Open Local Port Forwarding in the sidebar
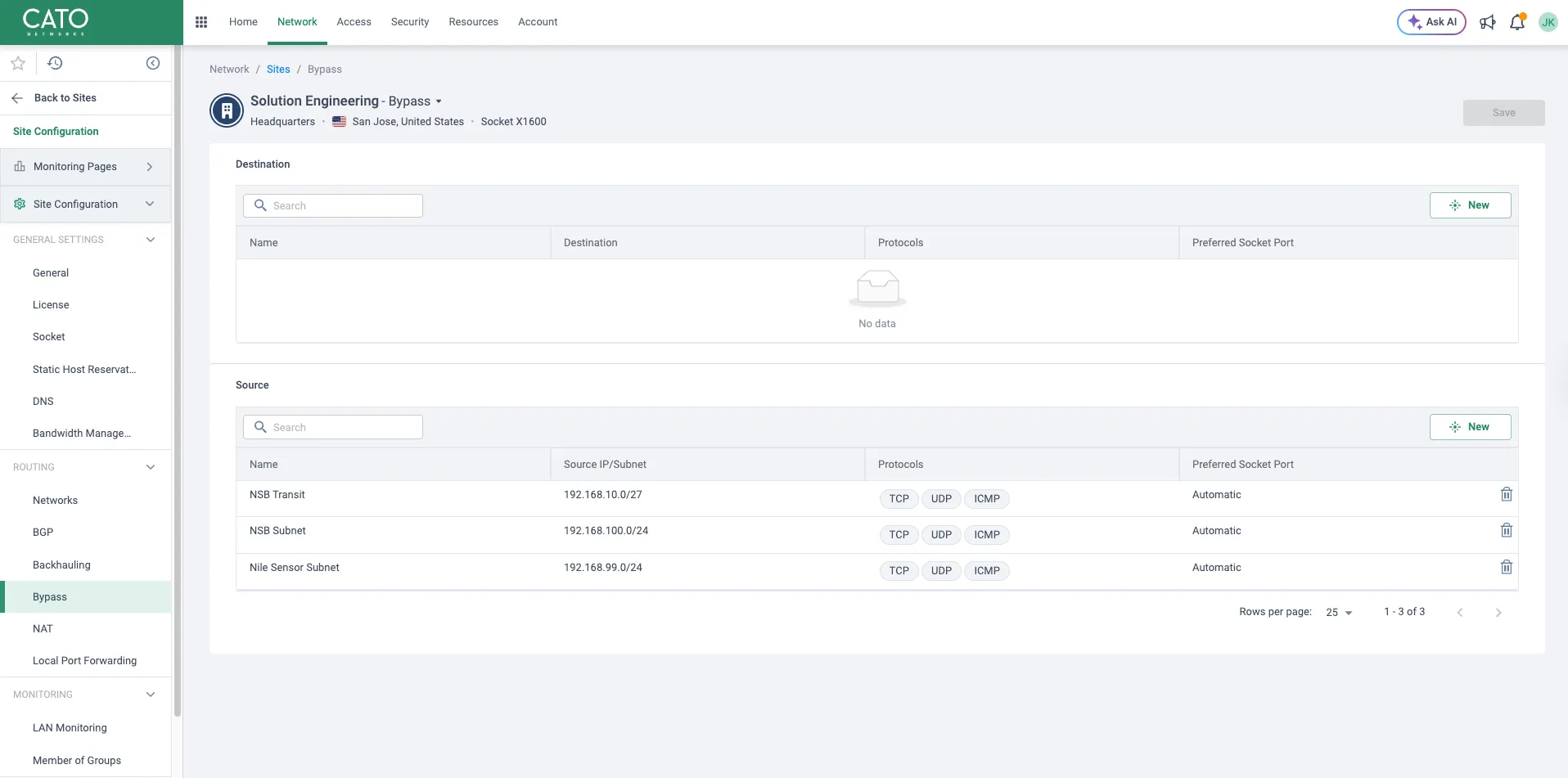1568x778 pixels. (84, 661)
